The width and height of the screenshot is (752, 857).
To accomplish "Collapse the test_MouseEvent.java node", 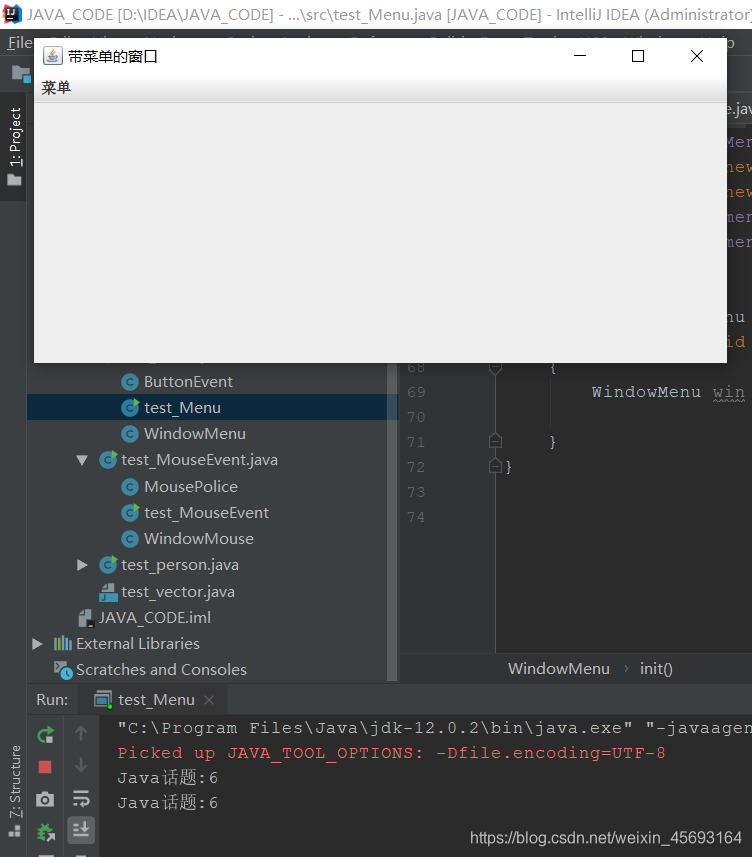I will [x=83, y=460].
